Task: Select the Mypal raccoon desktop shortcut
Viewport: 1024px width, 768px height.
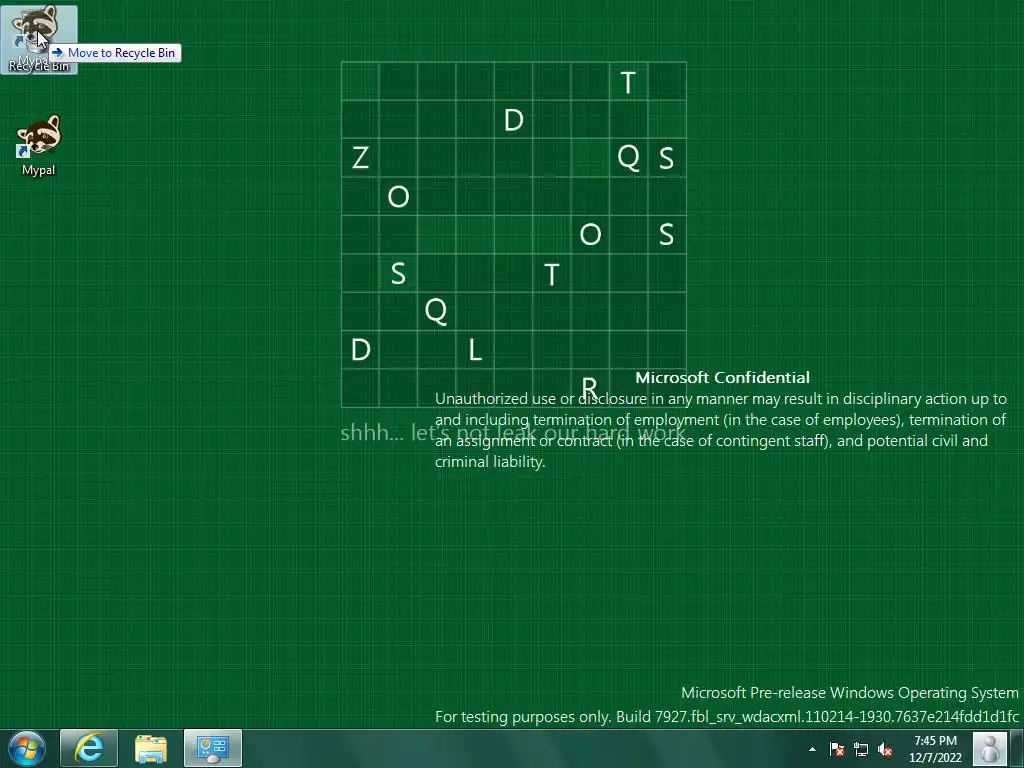Action: click(x=39, y=146)
